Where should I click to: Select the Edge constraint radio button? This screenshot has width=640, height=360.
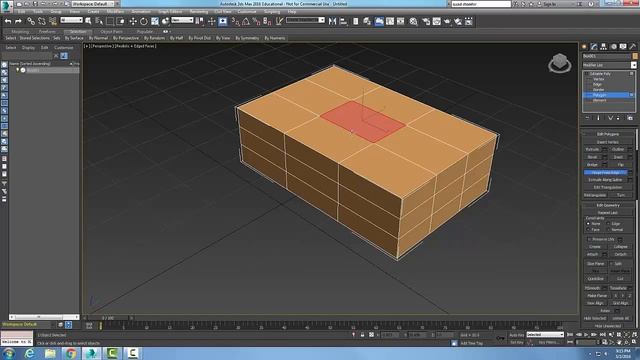point(608,224)
